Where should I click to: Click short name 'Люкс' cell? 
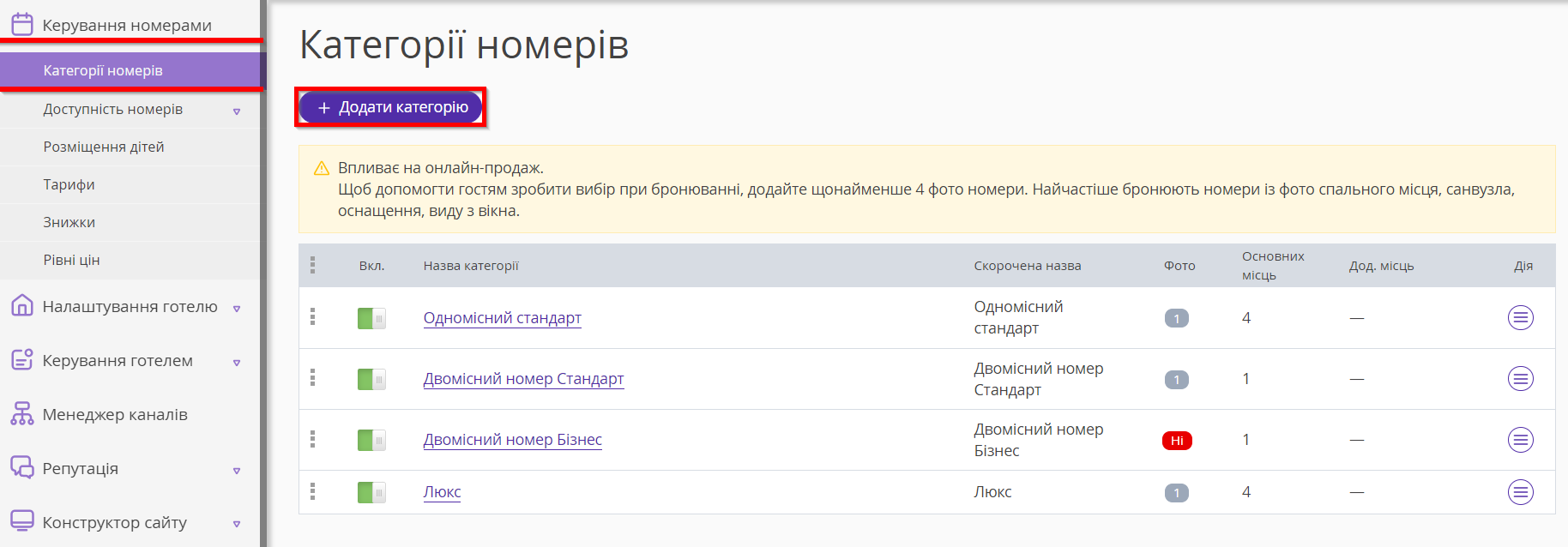(992, 492)
